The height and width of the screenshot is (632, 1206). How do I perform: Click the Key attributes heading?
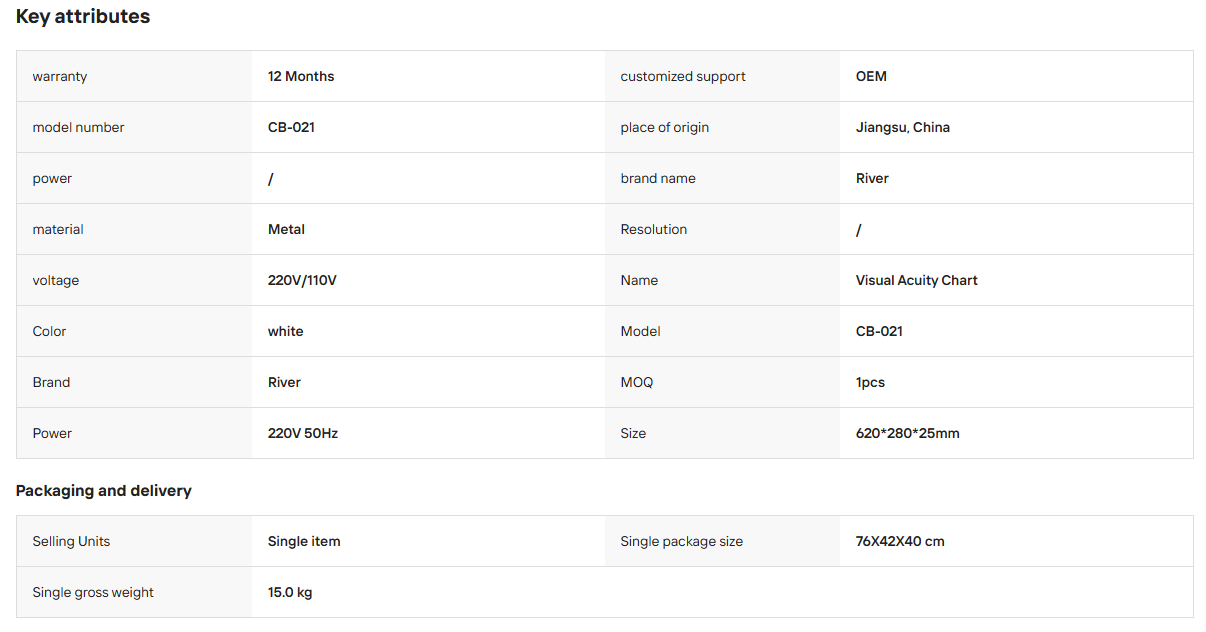click(83, 17)
